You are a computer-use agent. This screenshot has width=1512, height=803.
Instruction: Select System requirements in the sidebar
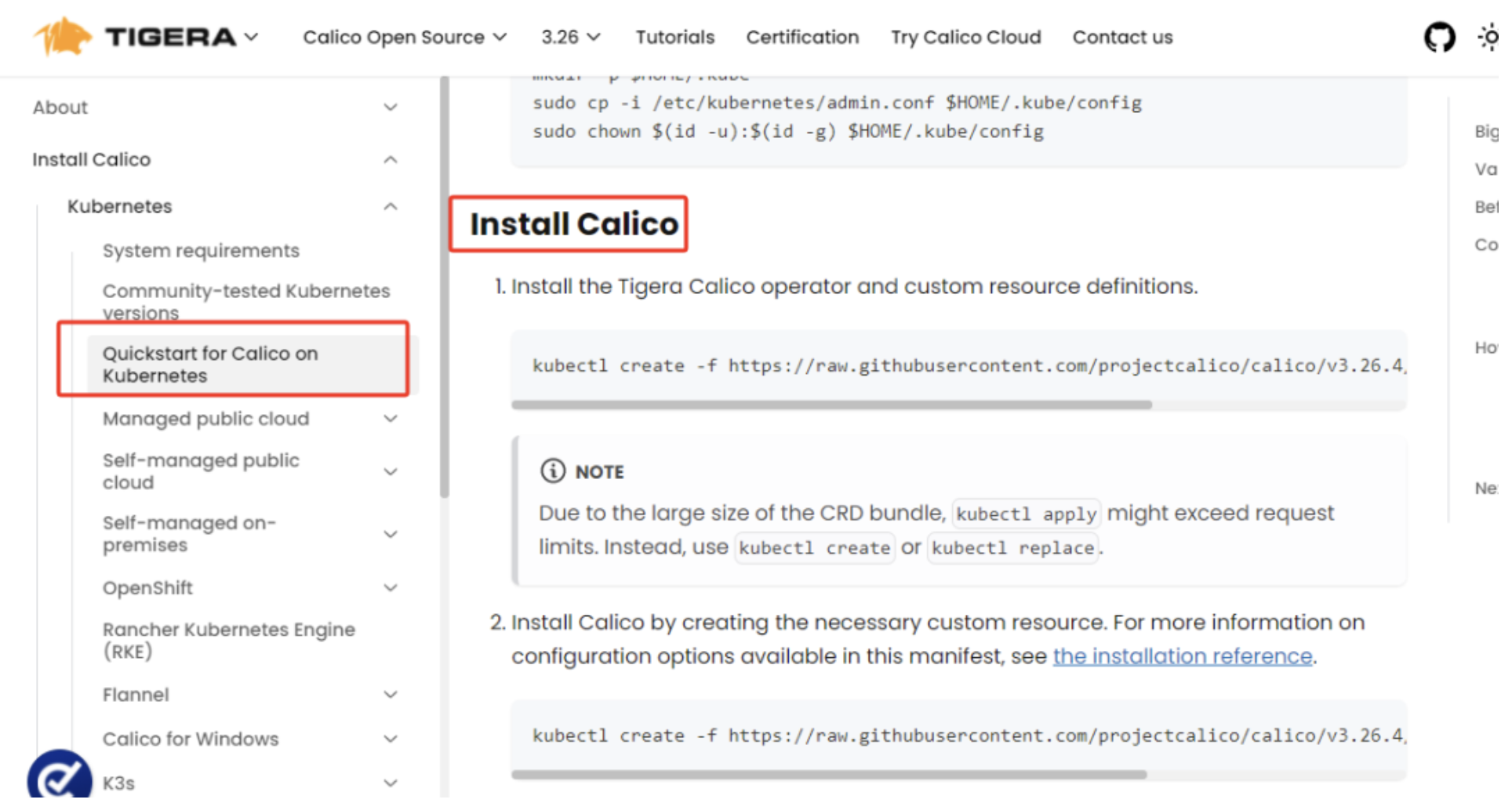point(201,251)
